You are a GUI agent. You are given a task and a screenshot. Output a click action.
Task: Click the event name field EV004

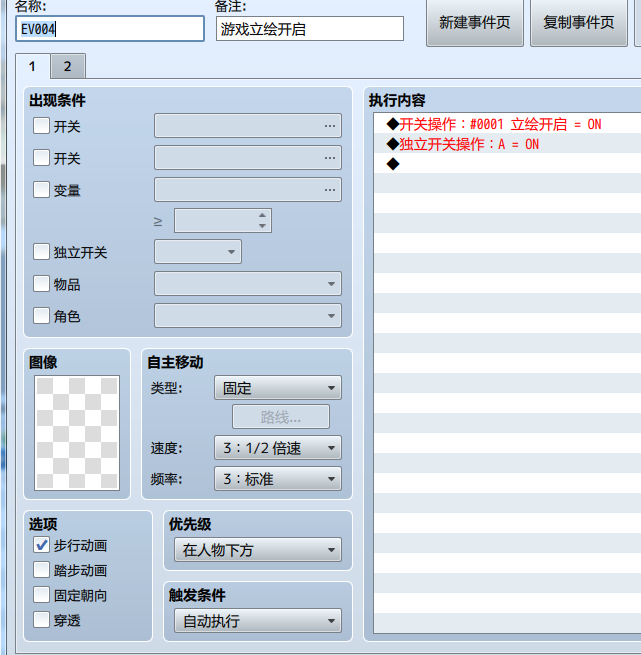pos(110,29)
